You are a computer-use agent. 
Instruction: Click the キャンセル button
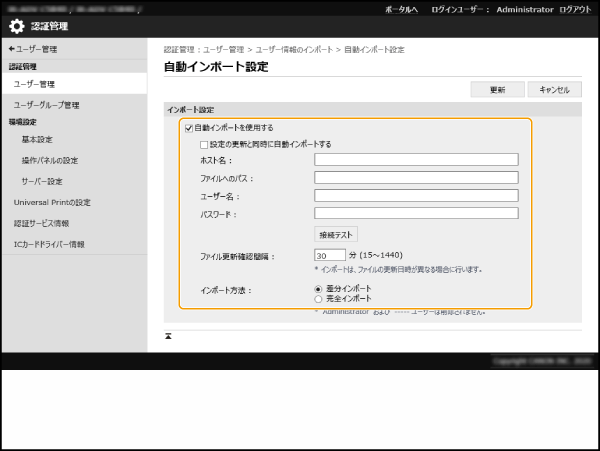click(554, 89)
